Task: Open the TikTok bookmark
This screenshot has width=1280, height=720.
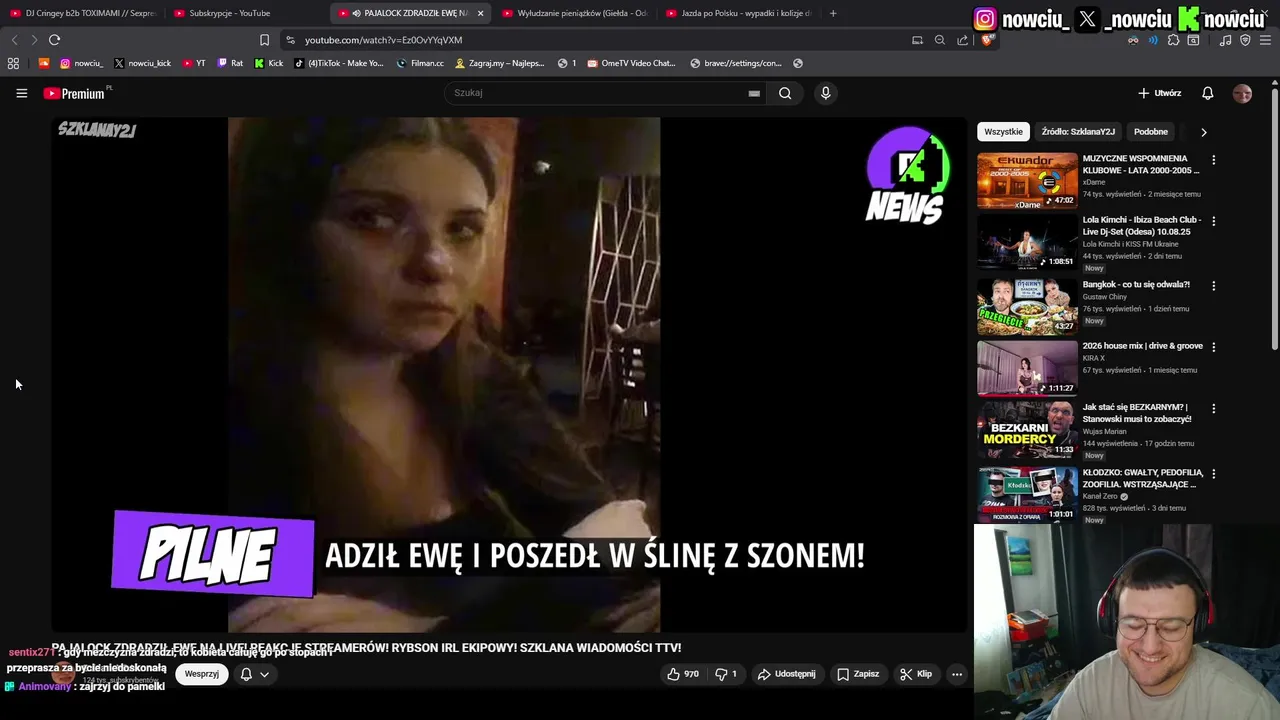Action: 338,63
